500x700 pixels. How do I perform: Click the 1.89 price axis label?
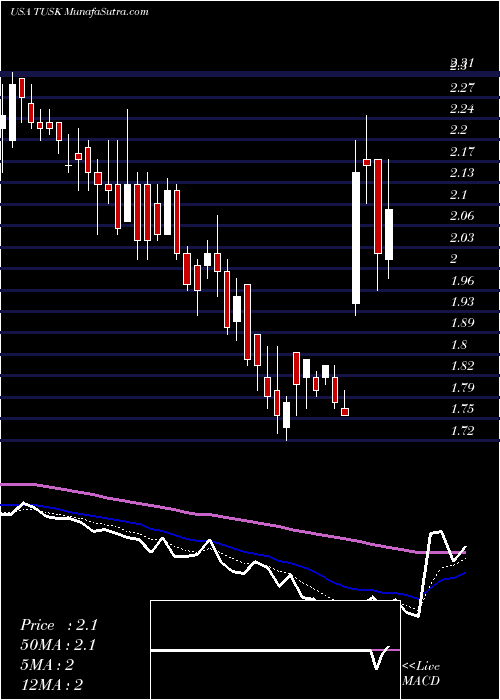462,323
